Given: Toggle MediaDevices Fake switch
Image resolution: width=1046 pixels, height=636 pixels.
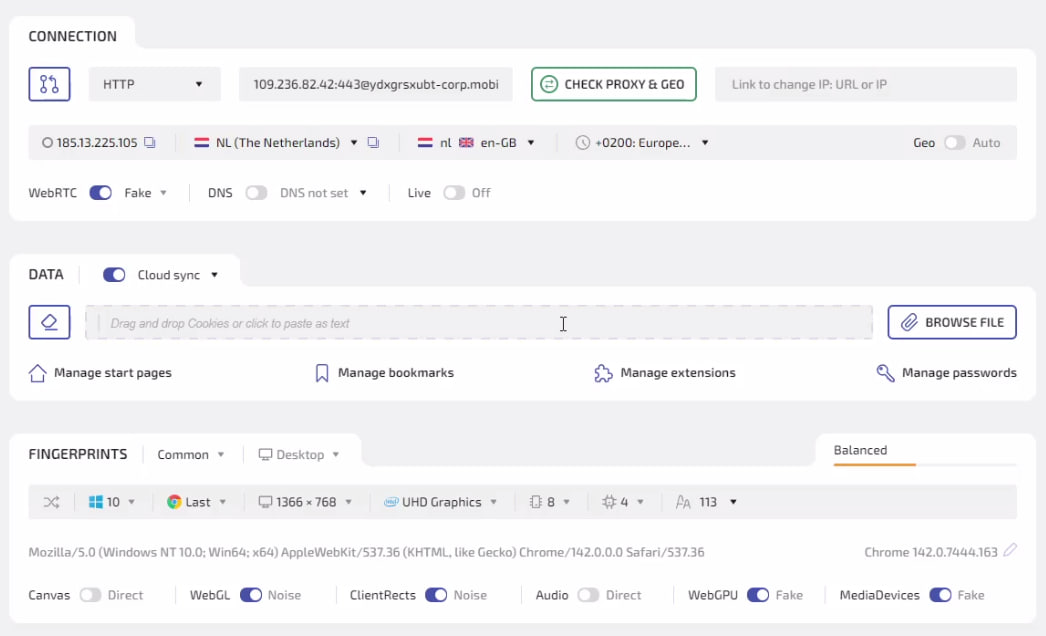Looking at the screenshot, I should pos(940,595).
